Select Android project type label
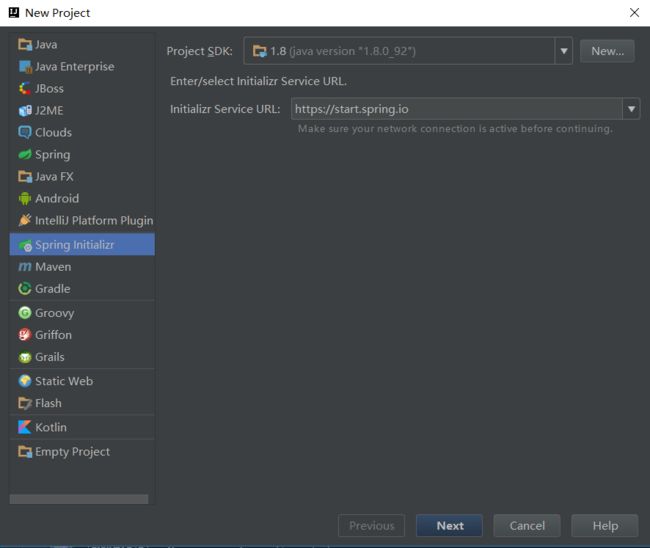This screenshot has width=650, height=548. (x=57, y=198)
